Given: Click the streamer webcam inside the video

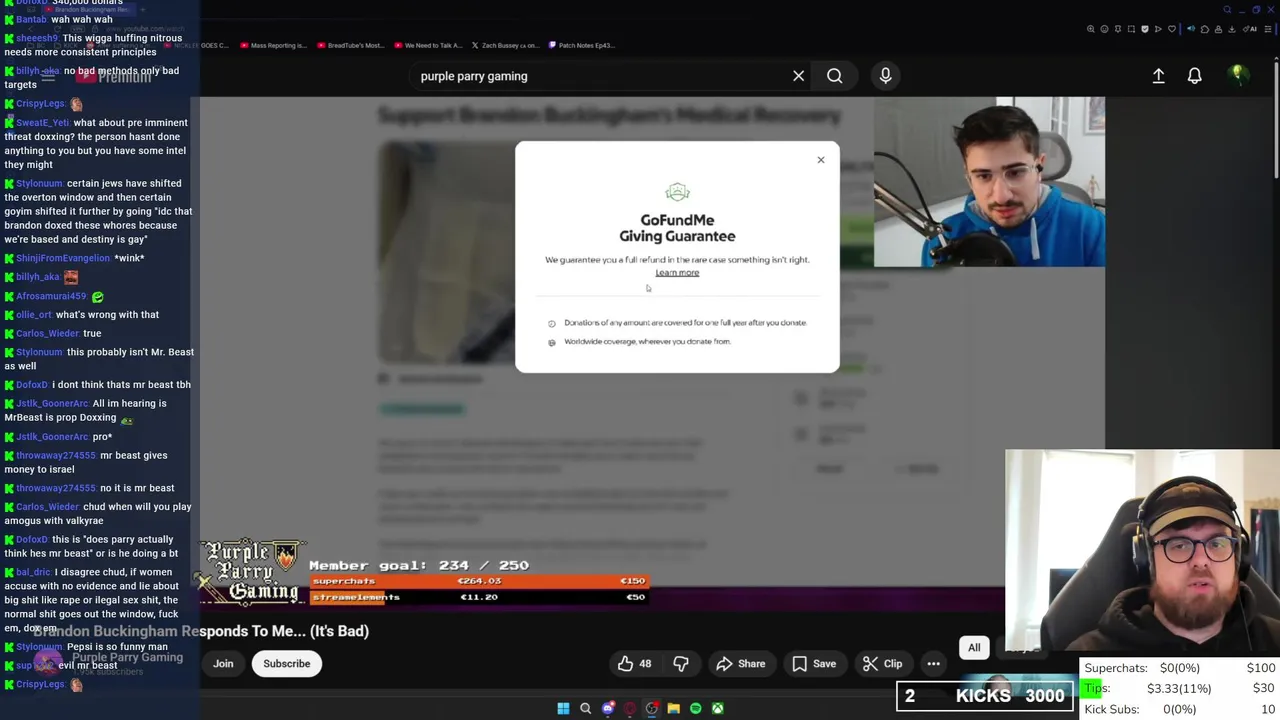Looking at the screenshot, I should pos(989,182).
